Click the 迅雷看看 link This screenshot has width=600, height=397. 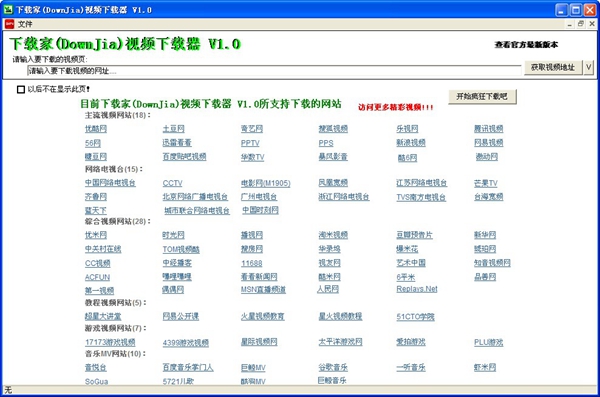(177, 143)
